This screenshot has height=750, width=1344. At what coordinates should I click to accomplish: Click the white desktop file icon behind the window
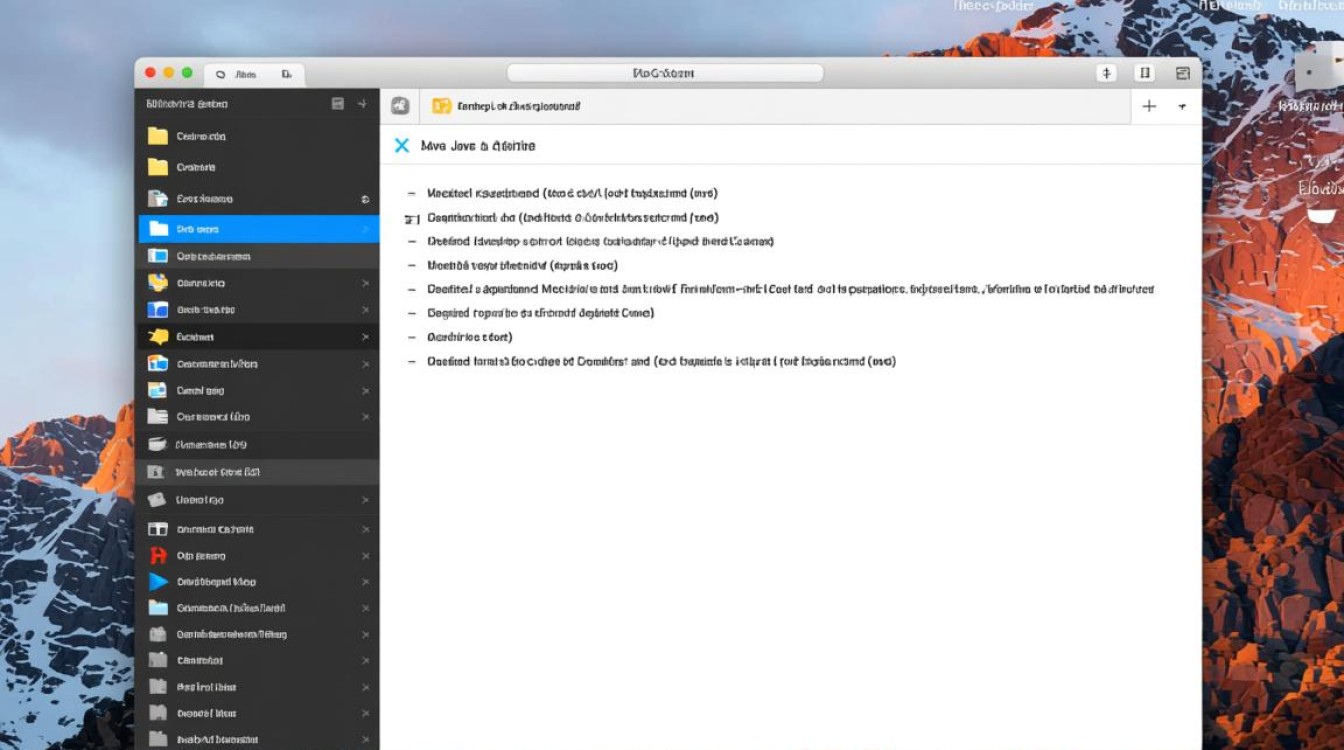(1313, 72)
